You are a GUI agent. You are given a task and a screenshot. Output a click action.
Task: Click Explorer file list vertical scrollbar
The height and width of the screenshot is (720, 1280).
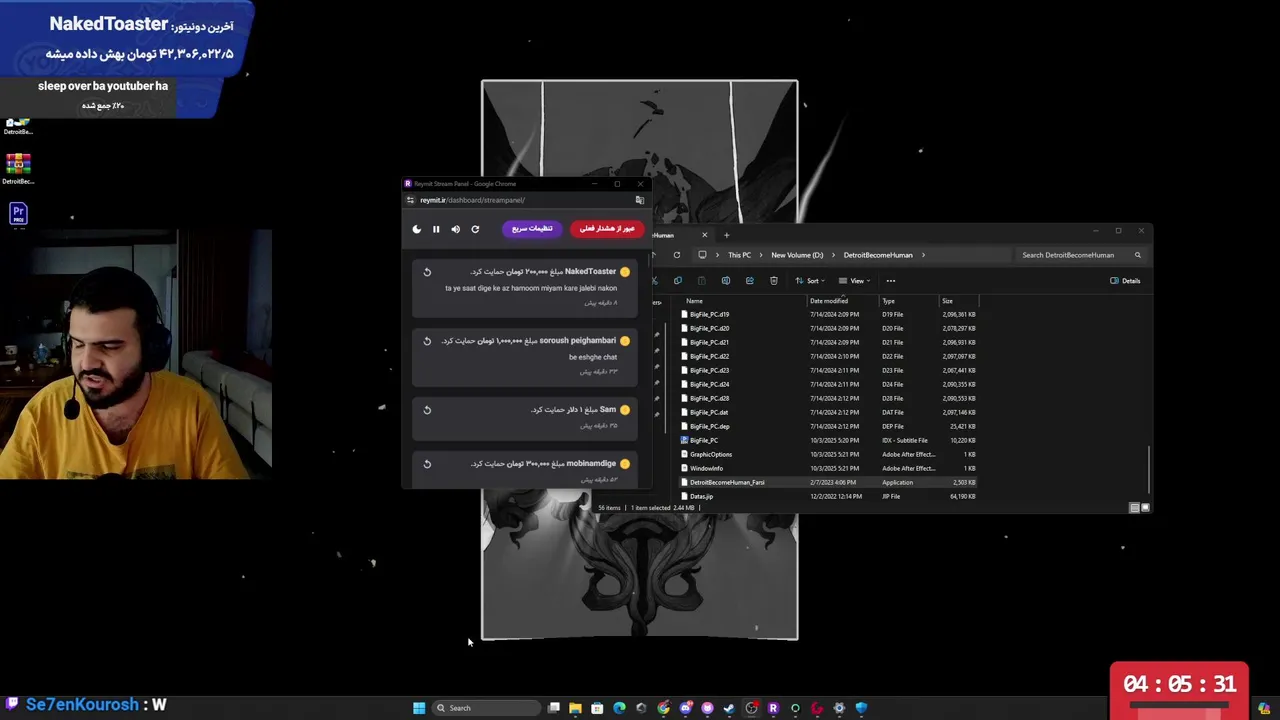tap(1149, 470)
